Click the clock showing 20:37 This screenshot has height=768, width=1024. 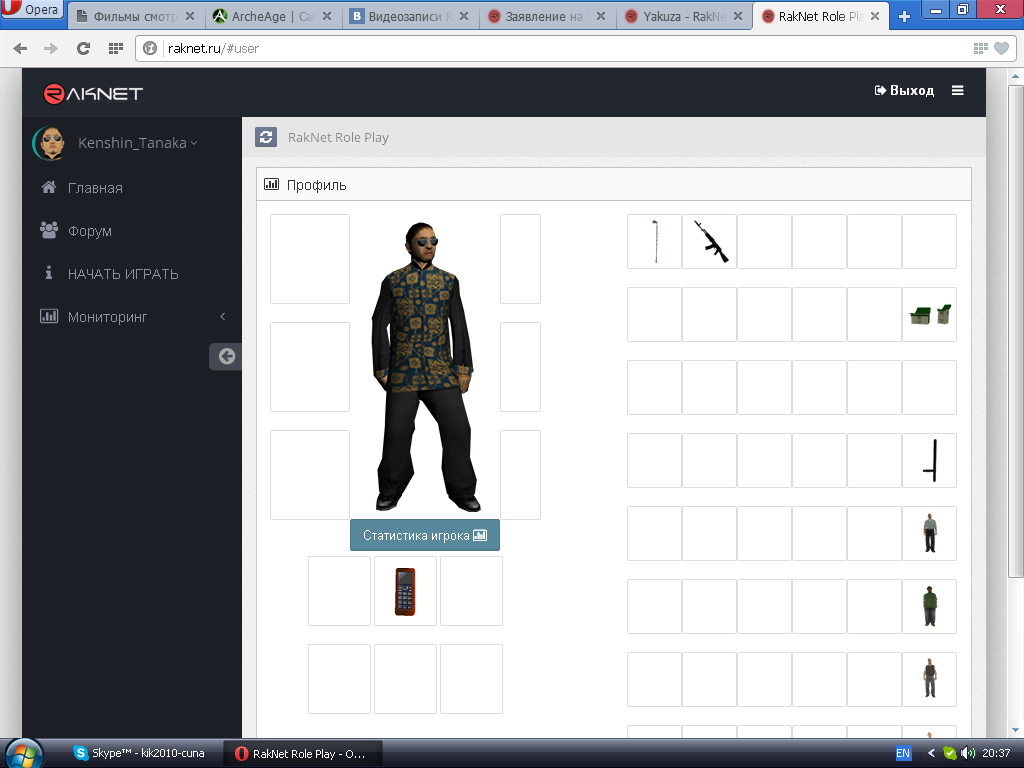997,754
